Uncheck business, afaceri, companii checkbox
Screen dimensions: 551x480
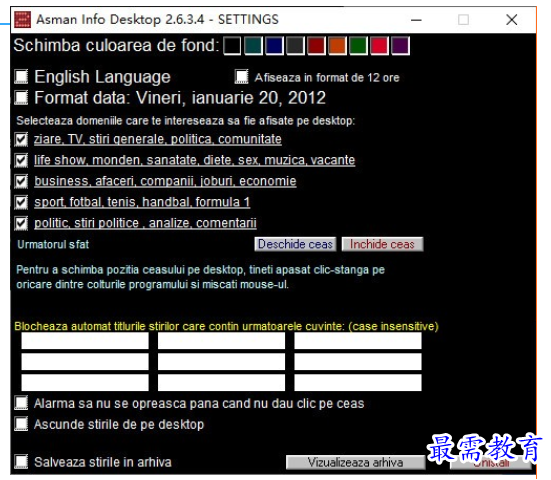21,181
